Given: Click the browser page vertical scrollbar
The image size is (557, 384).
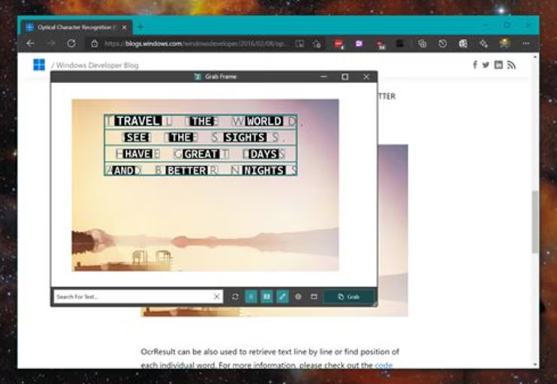Looking at the screenshot, I should click(x=535, y=222).
